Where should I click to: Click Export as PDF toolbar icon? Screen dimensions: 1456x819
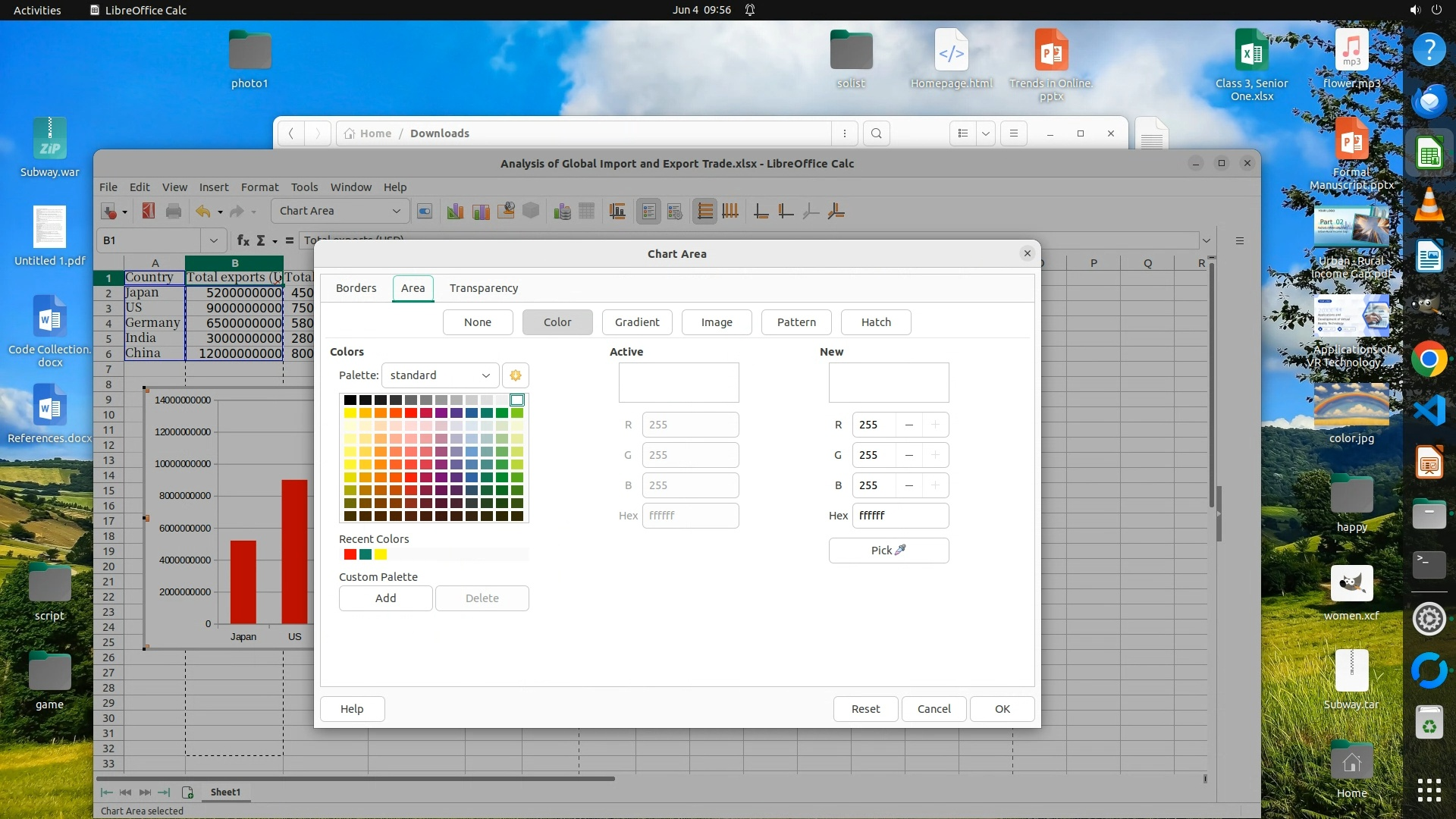149,212
